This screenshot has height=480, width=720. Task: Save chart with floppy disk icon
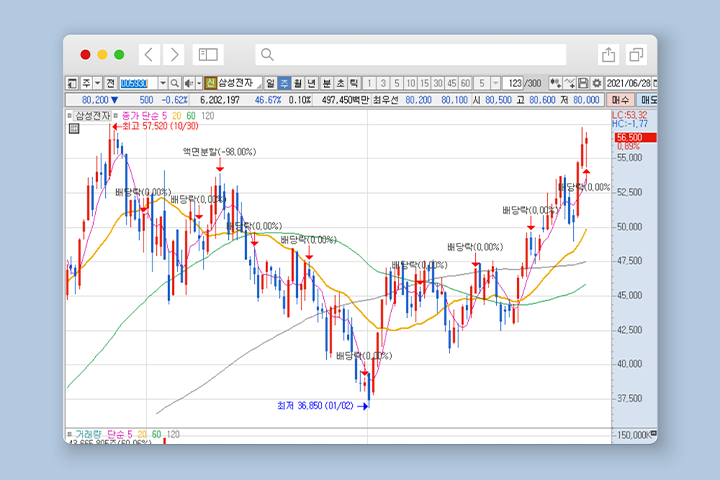(x=583, y=83)
